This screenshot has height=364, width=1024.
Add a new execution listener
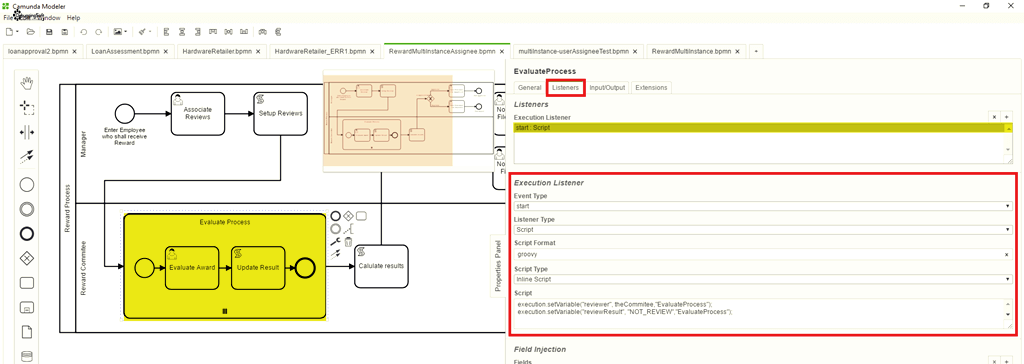click(1006, 117)
